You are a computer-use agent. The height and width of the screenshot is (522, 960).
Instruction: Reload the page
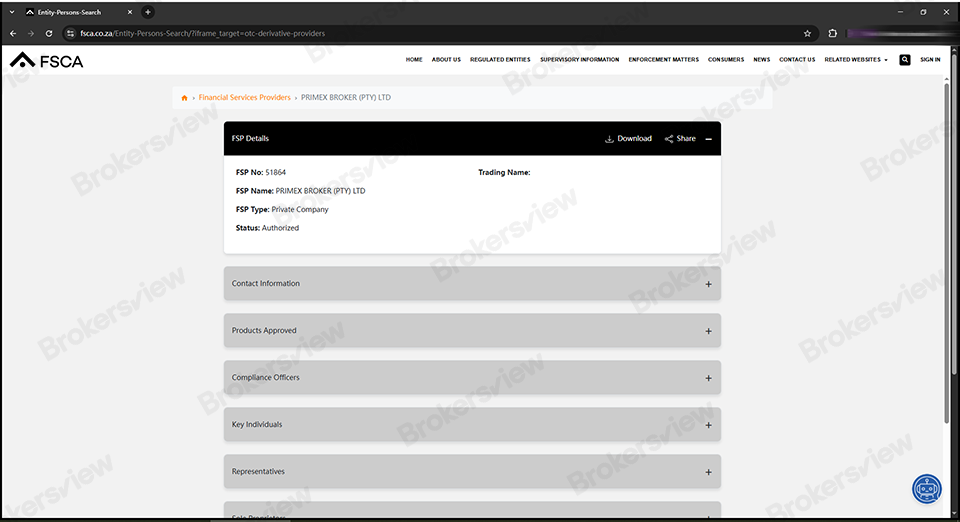49,34
